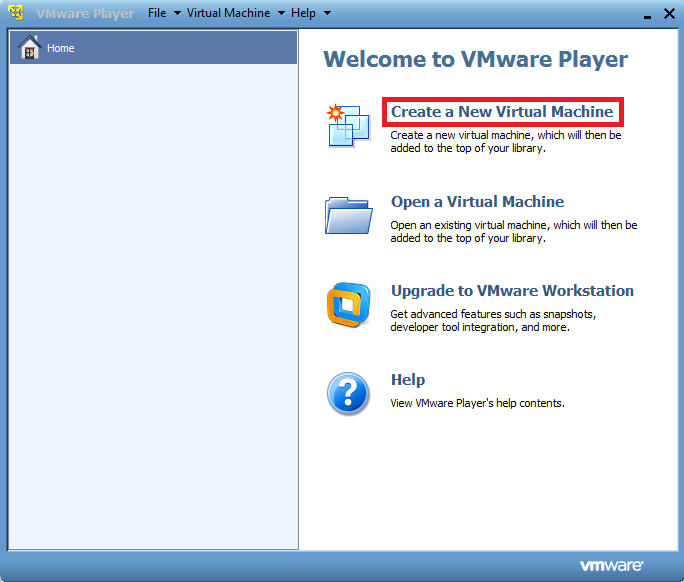This screenshot has height=582, width=684.
Task: Click the vmware logo in bottom bar
Action: coord(611,566)
